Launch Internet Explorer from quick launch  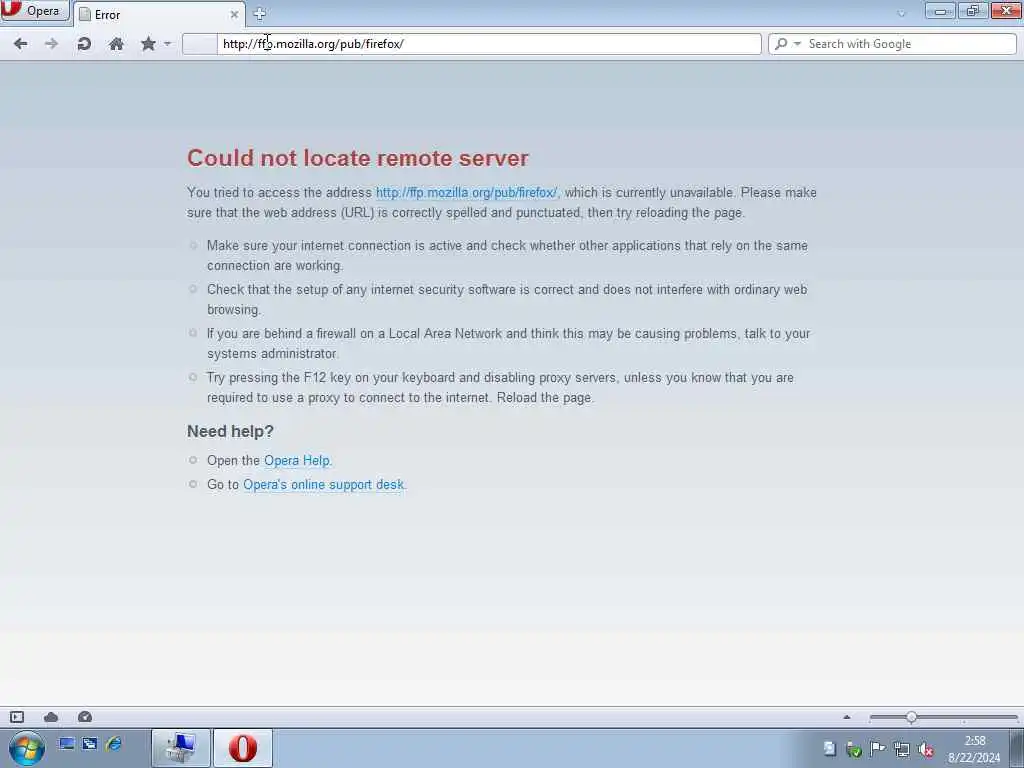click(114, 744)
